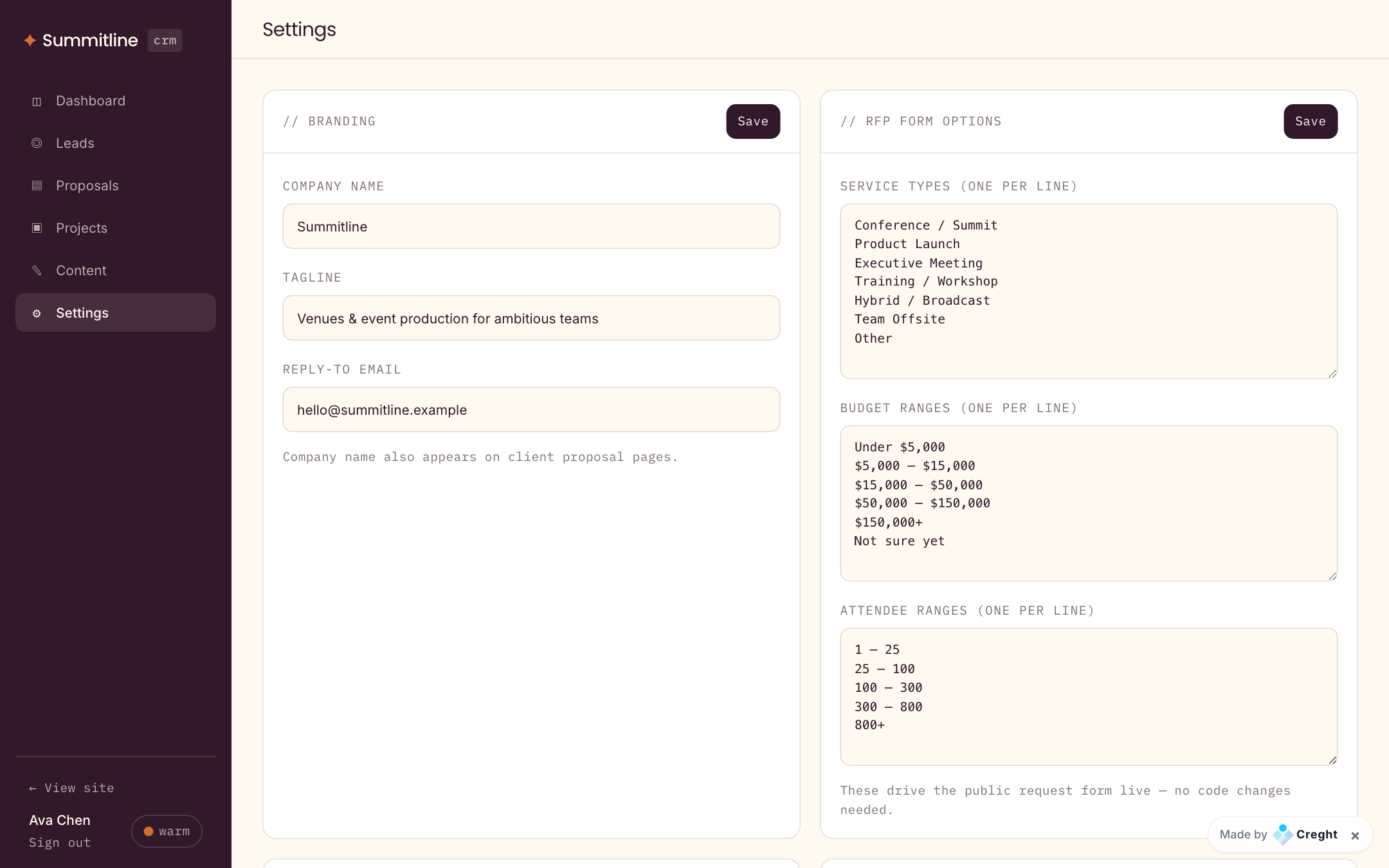Viewport: 1389px width, 868px height.
Task: Click the Budget Ranges resize handle
Action: 1332,576
